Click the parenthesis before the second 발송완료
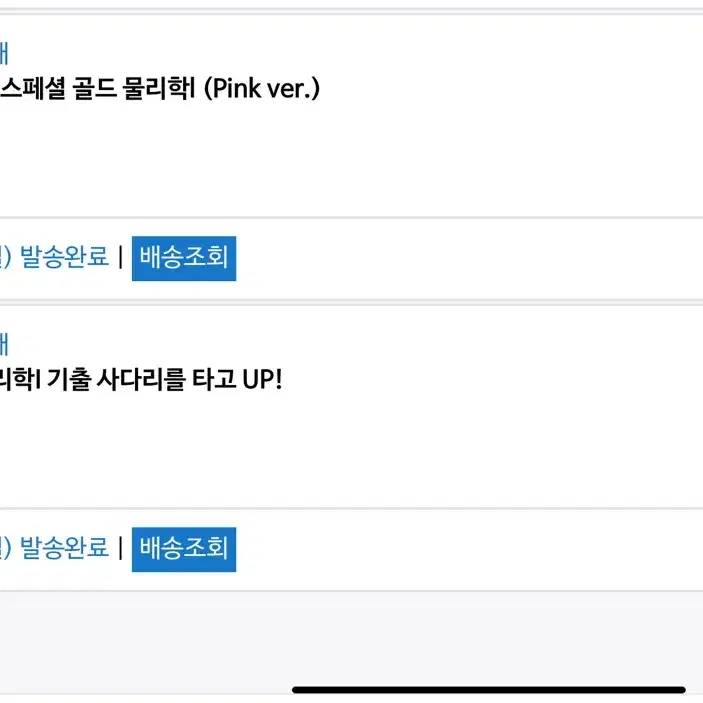The width and height of the screenshot is (703, 703). tap(5, 548)
